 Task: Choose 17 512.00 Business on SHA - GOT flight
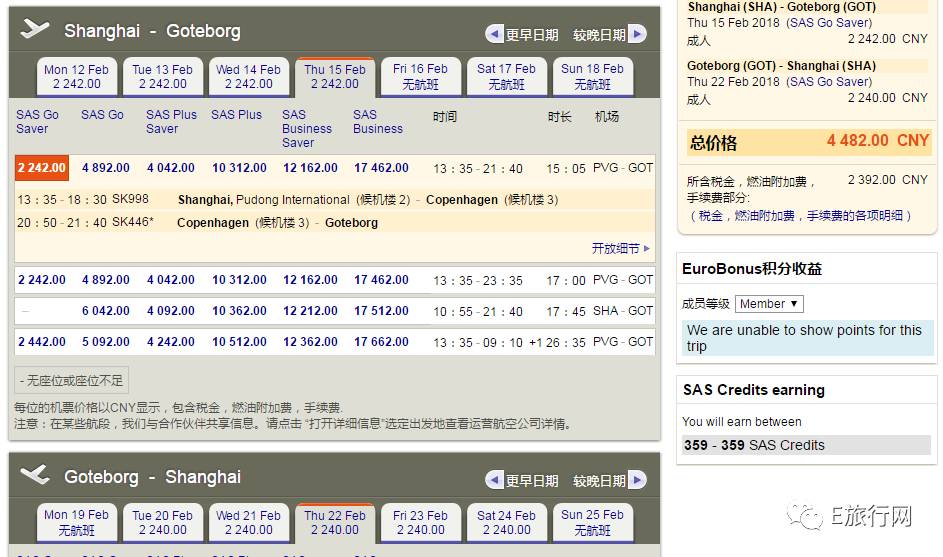(x=381, y=311)
